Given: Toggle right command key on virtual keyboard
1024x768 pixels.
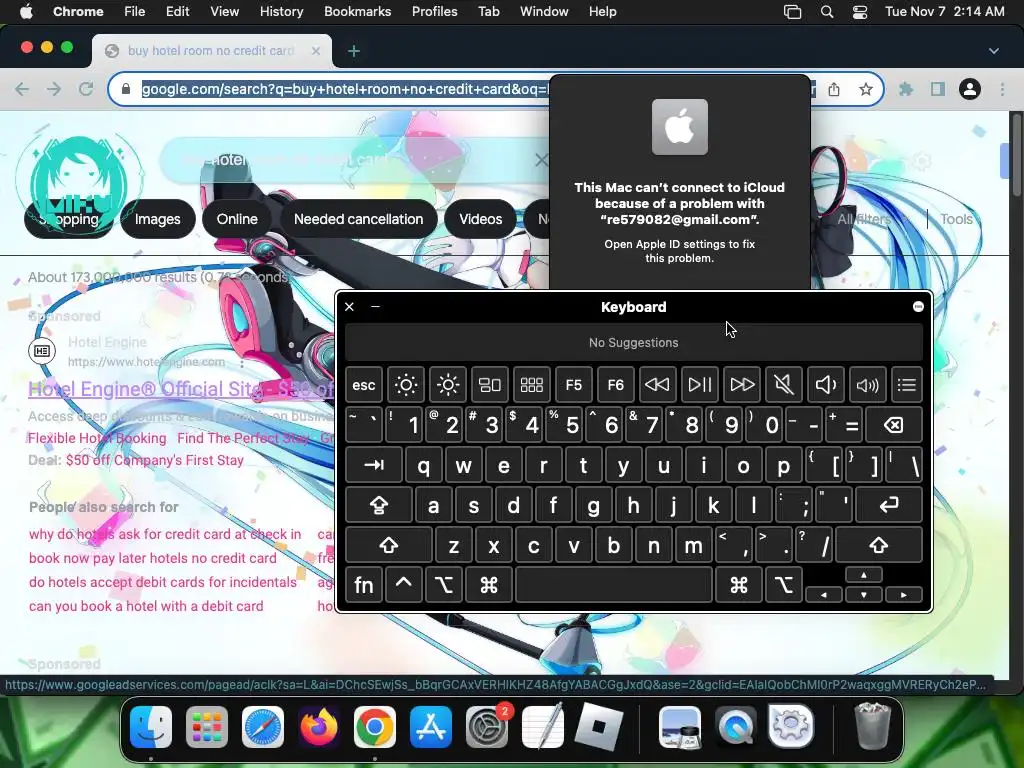Looking at the screenshot, I should (738, 584).
